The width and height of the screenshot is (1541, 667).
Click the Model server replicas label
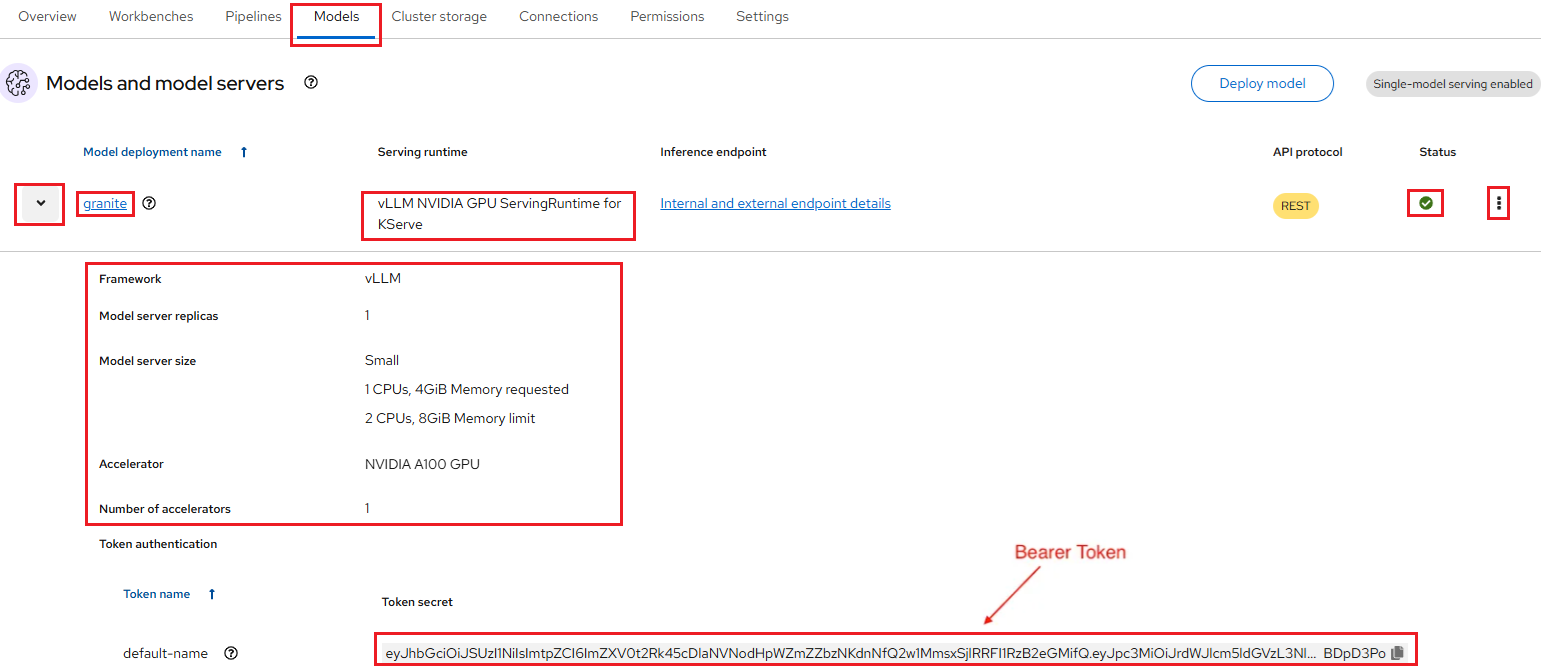[x=158, y=316]
